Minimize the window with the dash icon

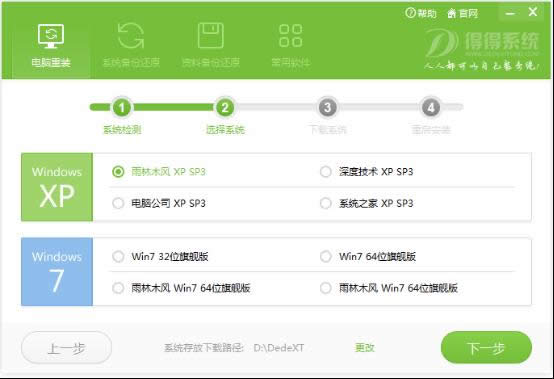point(510,13)
